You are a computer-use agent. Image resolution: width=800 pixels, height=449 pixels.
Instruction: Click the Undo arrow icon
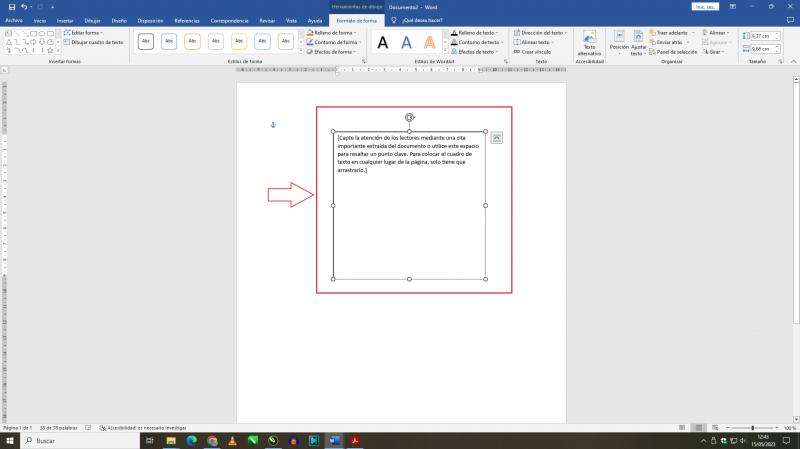(24, 7)
